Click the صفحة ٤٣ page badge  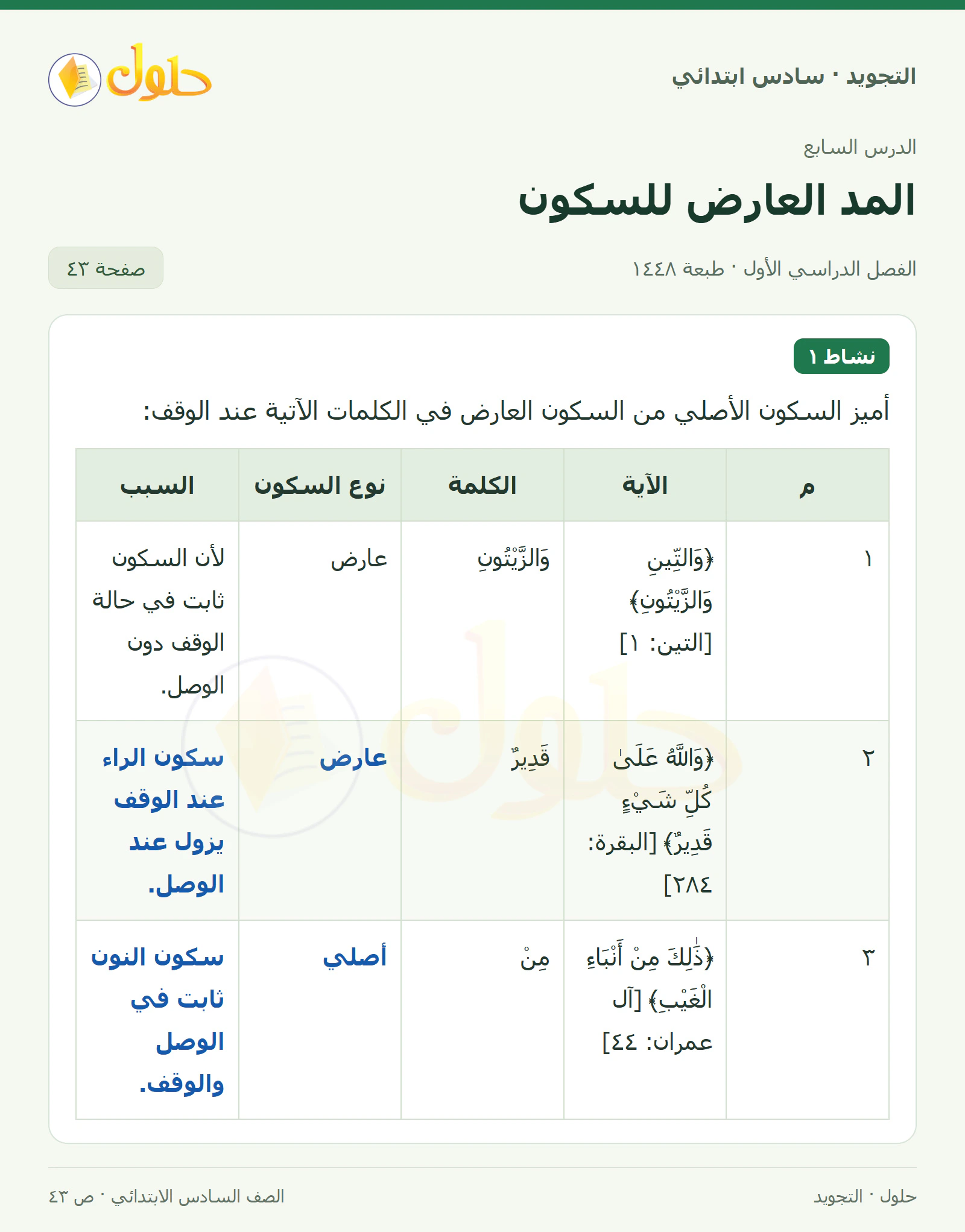tap(106, 268)
